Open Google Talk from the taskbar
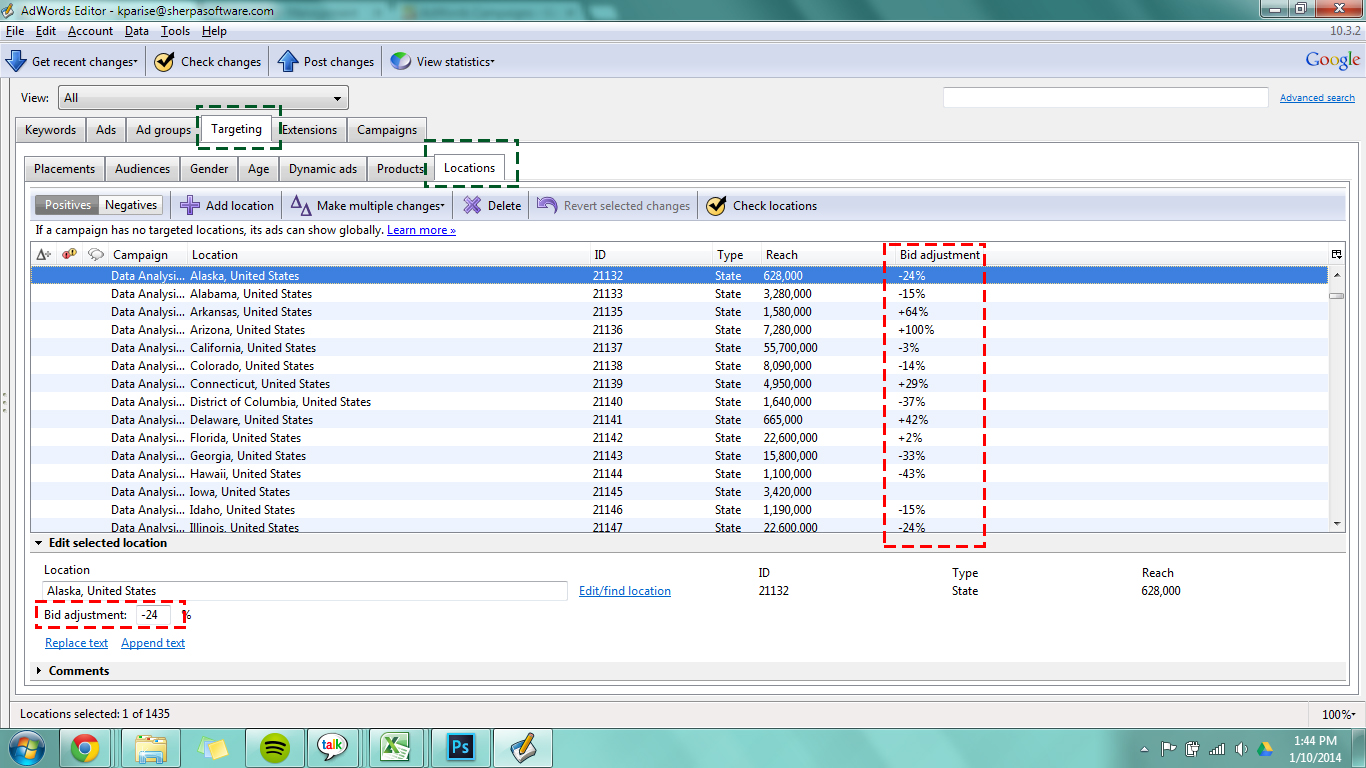The image size is (1366, 768). (x=333, y=747)
